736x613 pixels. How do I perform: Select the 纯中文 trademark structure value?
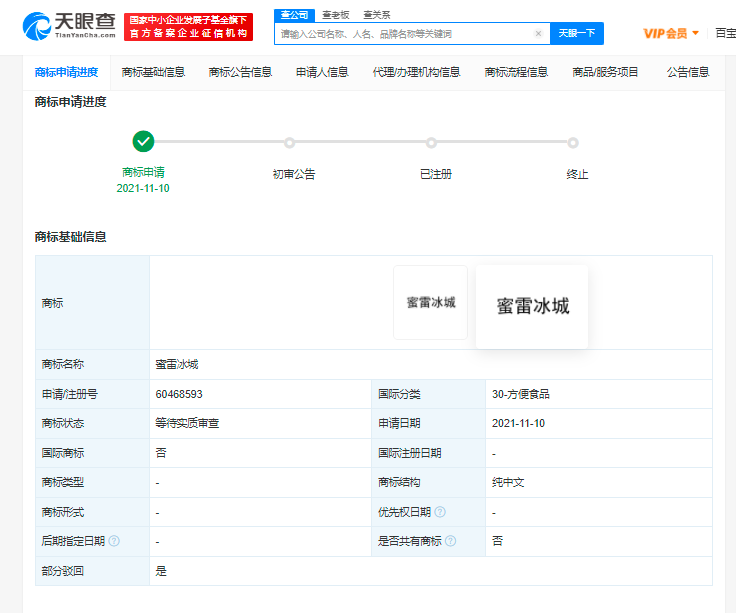(x=508, y=483)
